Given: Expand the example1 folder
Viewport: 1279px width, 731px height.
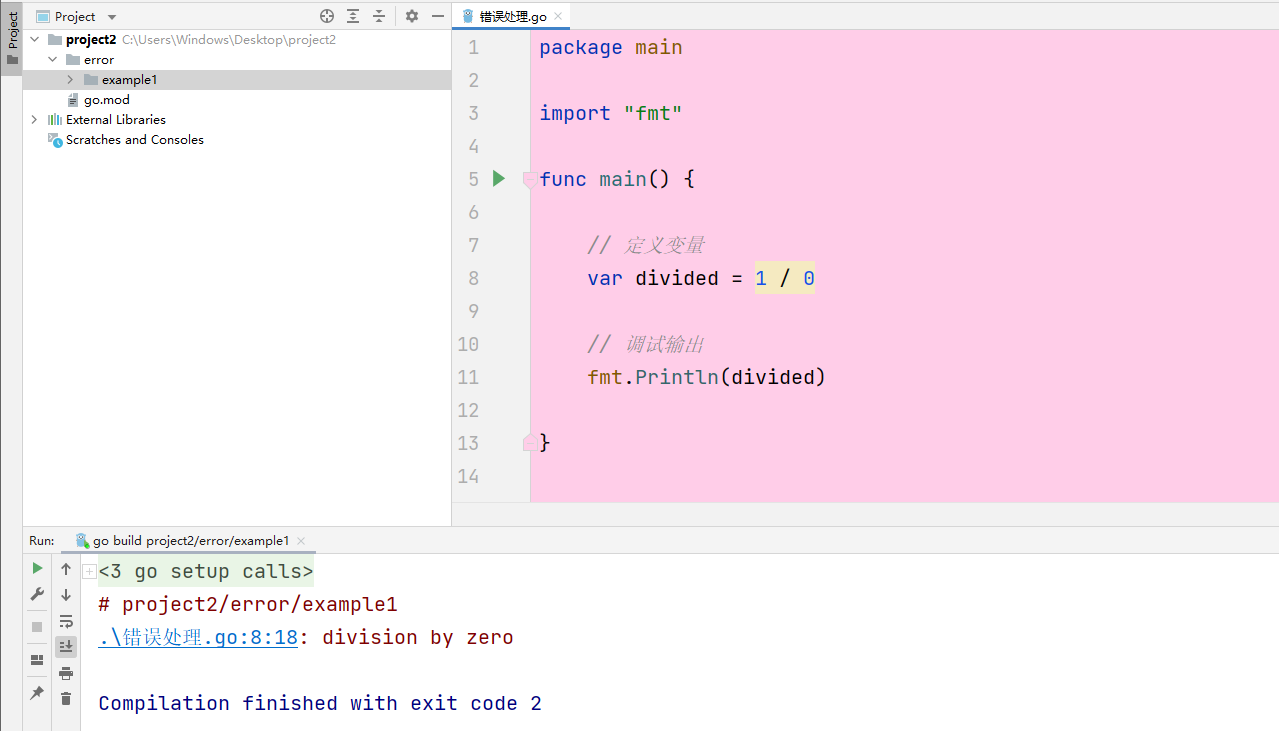Looking at the screenshot, I should coord(70,79).
